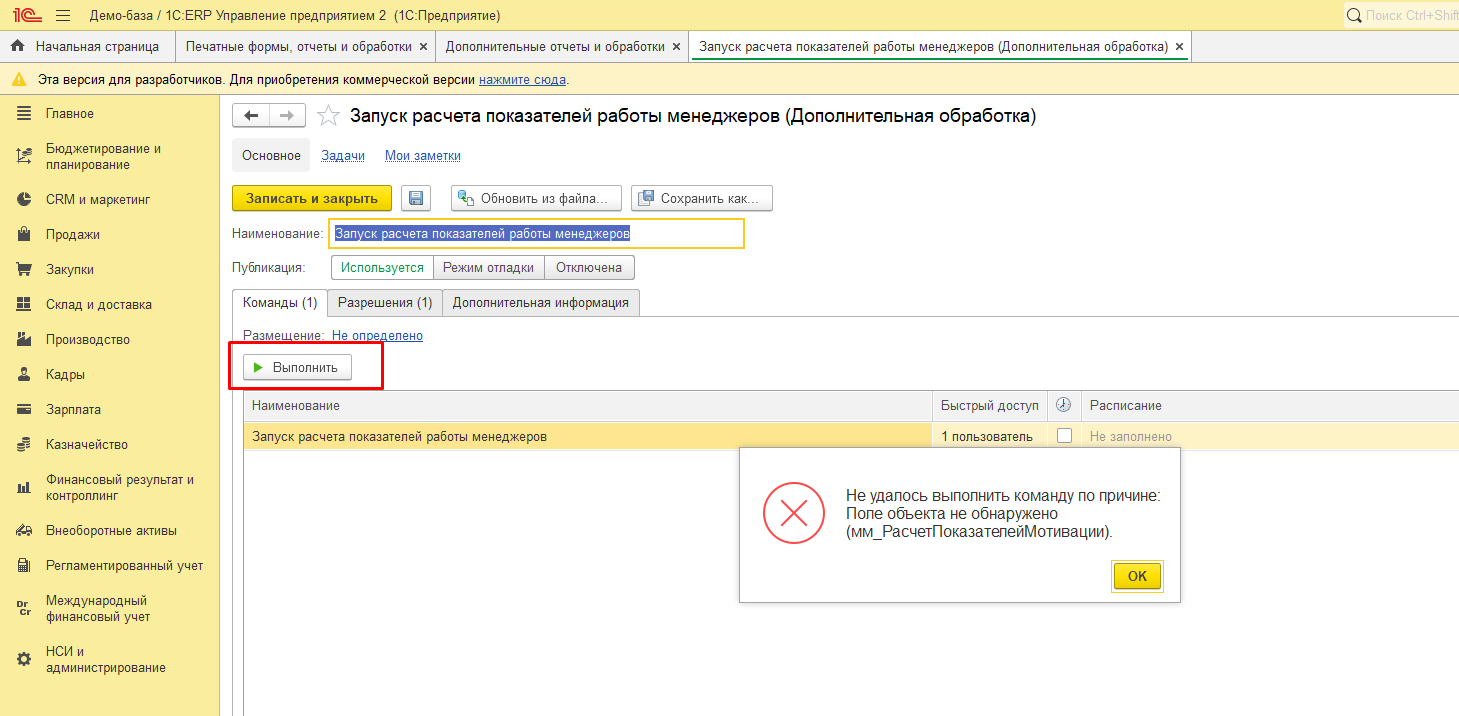Click the НСИ и администрирование gear icon

click(24, 659)
